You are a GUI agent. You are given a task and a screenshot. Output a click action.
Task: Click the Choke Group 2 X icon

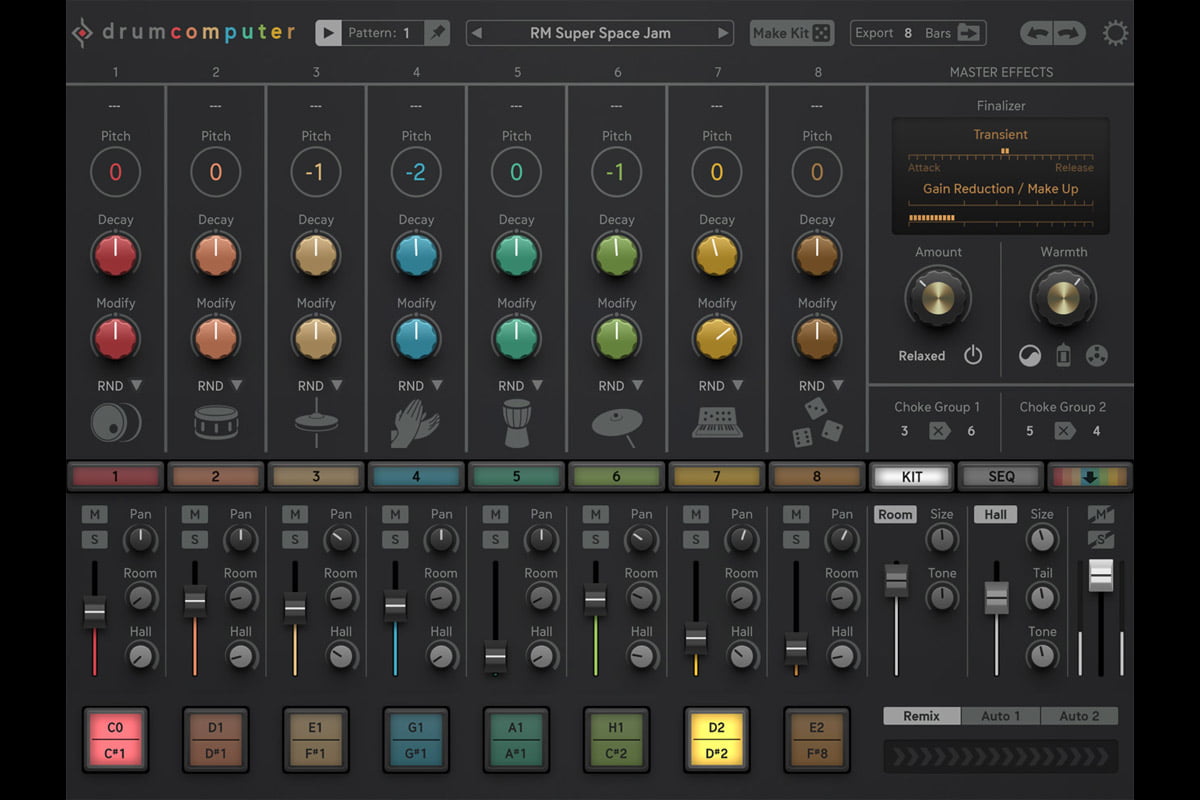point(1064,431)
